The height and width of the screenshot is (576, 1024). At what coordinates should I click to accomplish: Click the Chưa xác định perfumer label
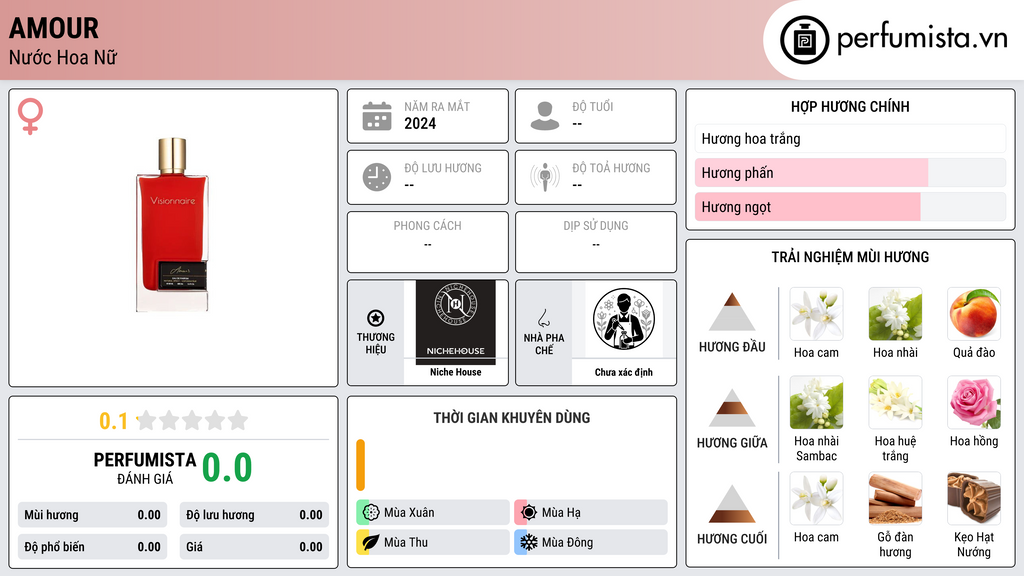(x=624, y=372)
